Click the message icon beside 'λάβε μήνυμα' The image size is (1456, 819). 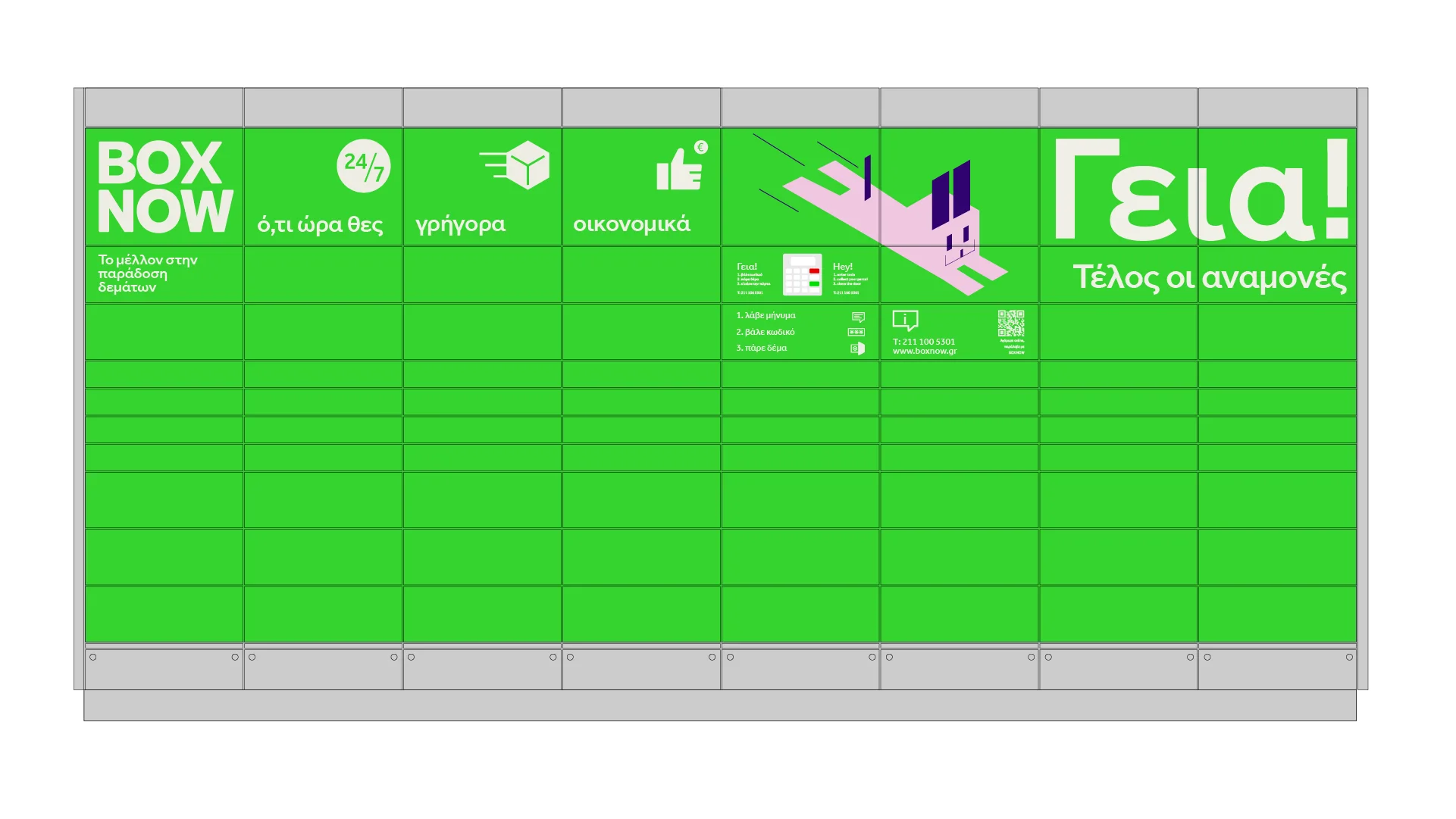[858, 317]
